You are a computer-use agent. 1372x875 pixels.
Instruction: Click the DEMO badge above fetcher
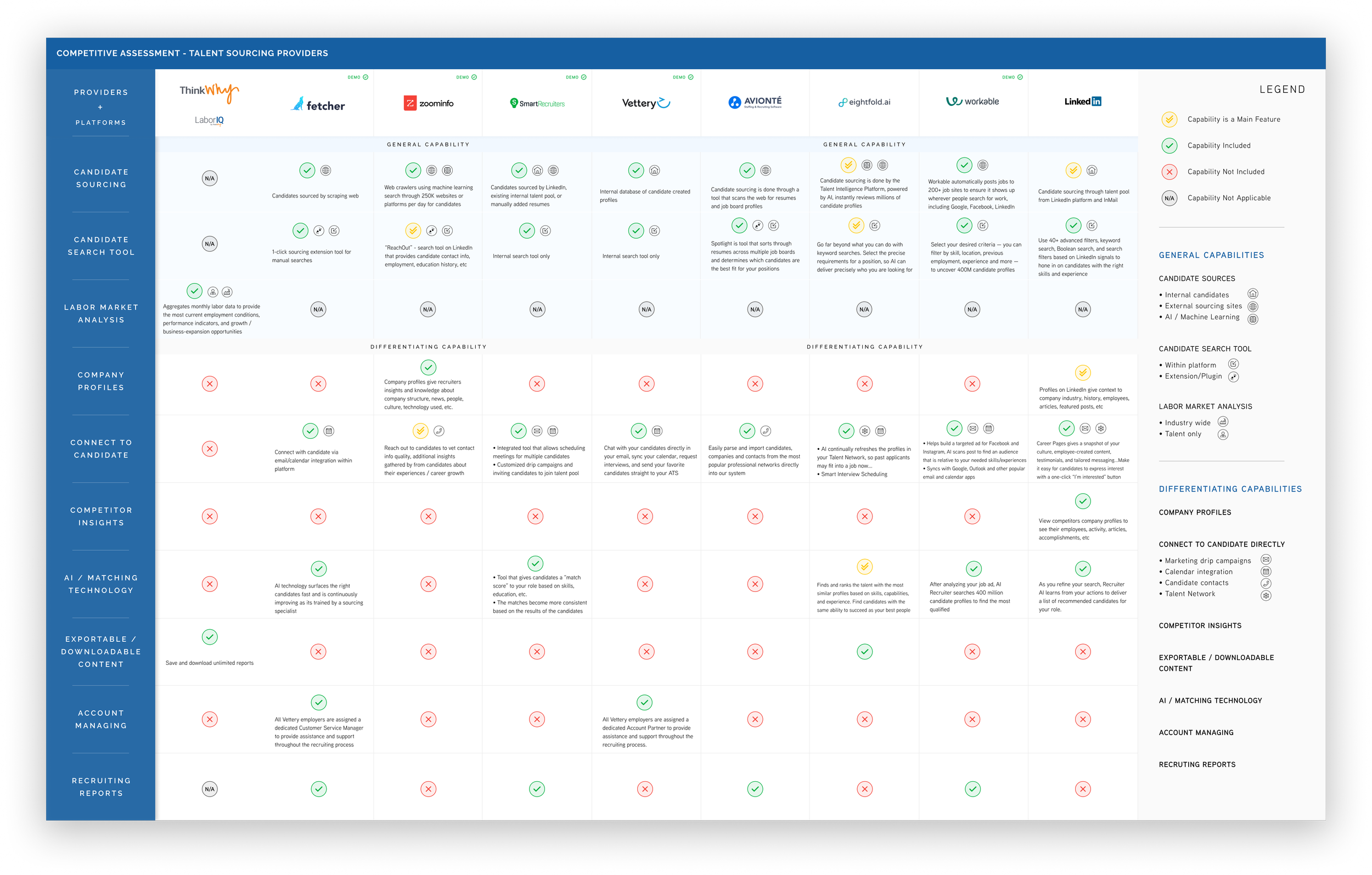(x=358, y=77)
